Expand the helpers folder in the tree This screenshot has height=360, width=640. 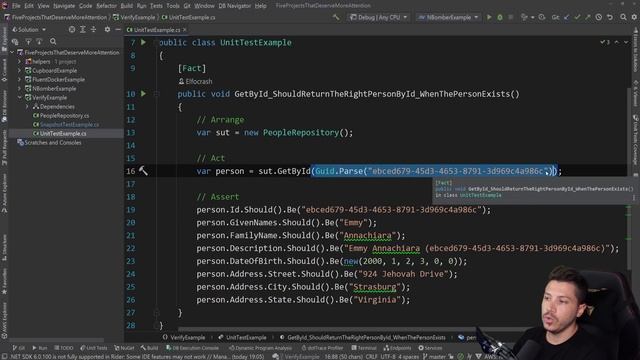19,62
